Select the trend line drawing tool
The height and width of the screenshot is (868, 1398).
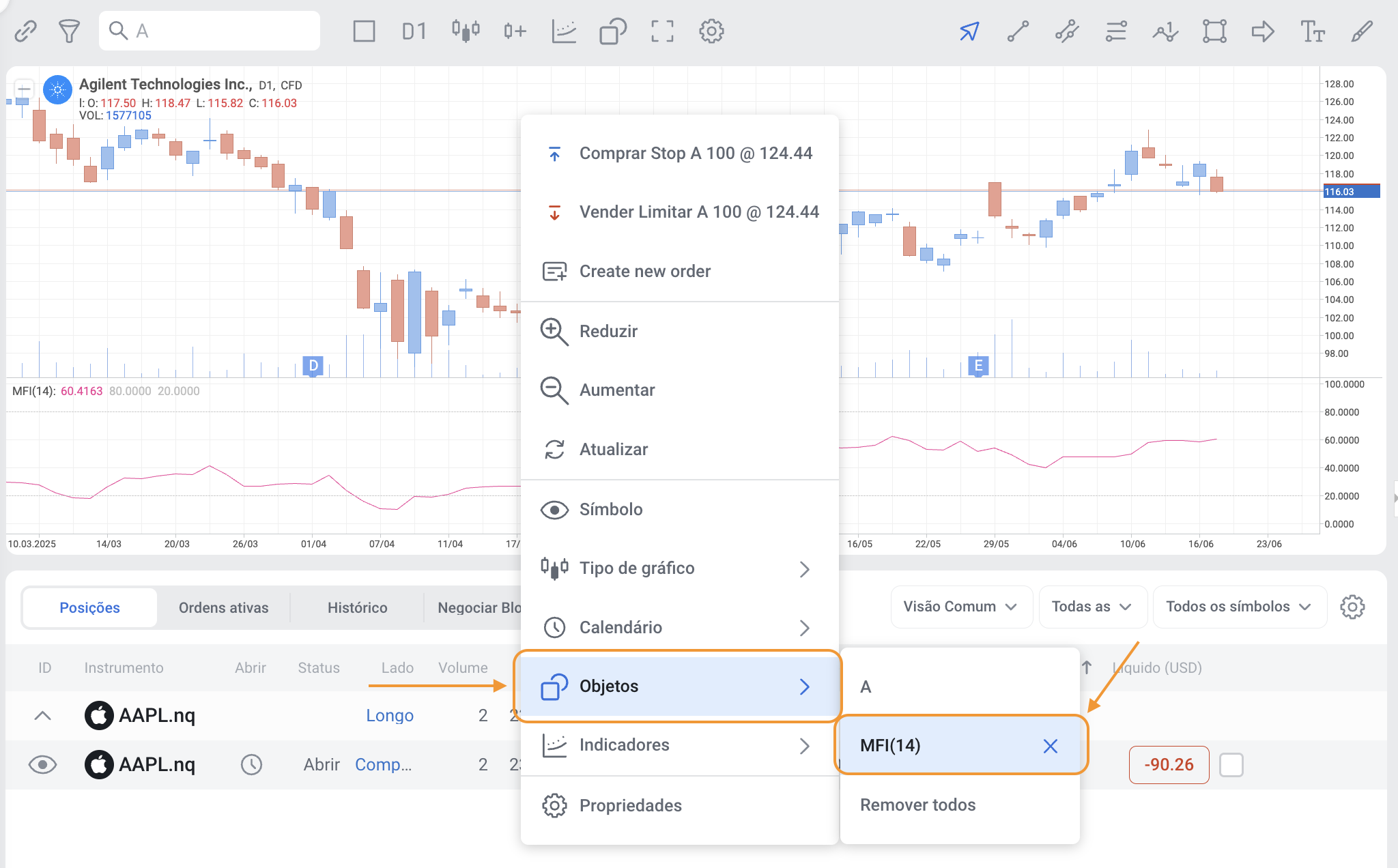tap(1018, 31)
